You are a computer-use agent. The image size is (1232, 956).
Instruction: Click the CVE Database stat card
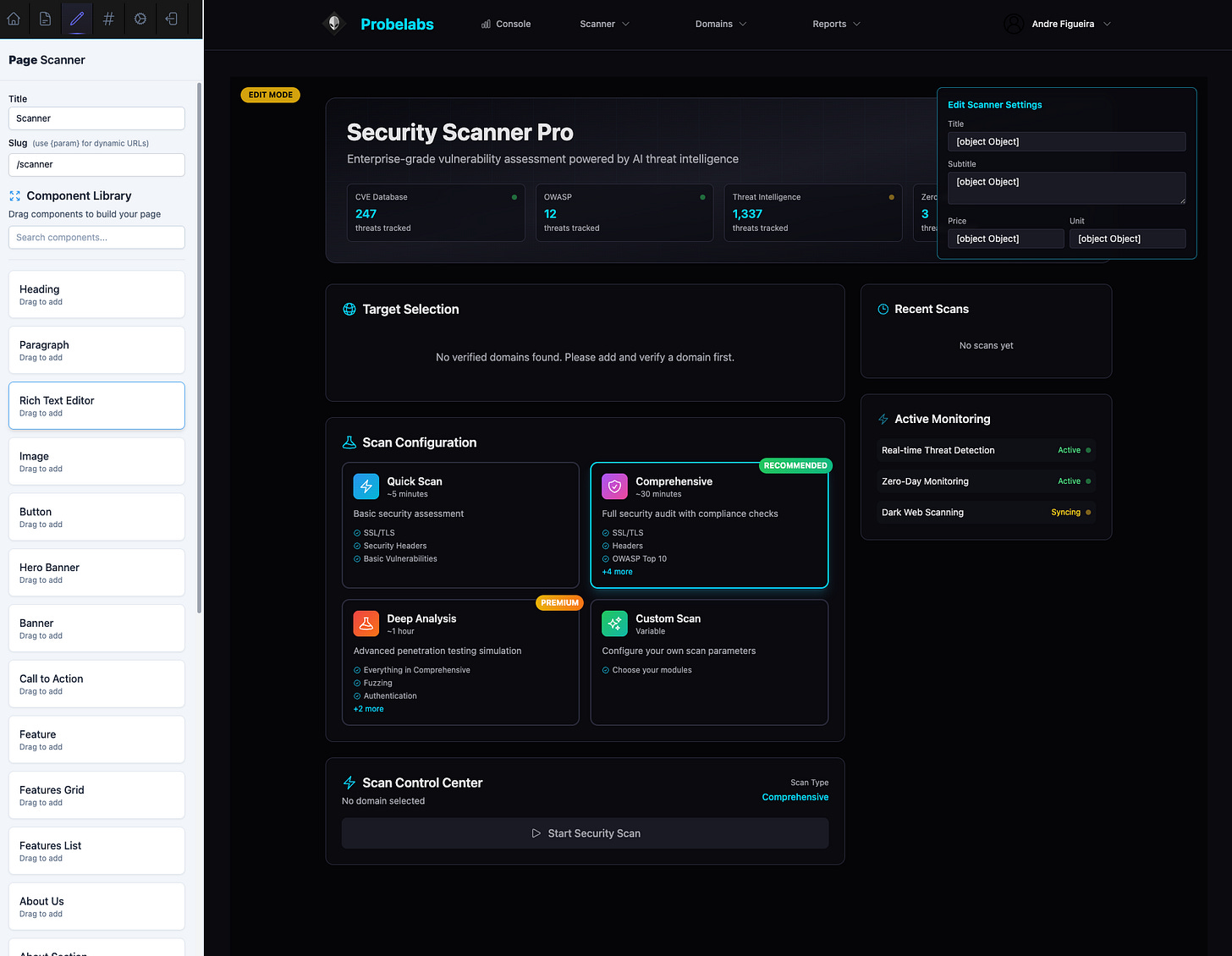click(436, 213)
